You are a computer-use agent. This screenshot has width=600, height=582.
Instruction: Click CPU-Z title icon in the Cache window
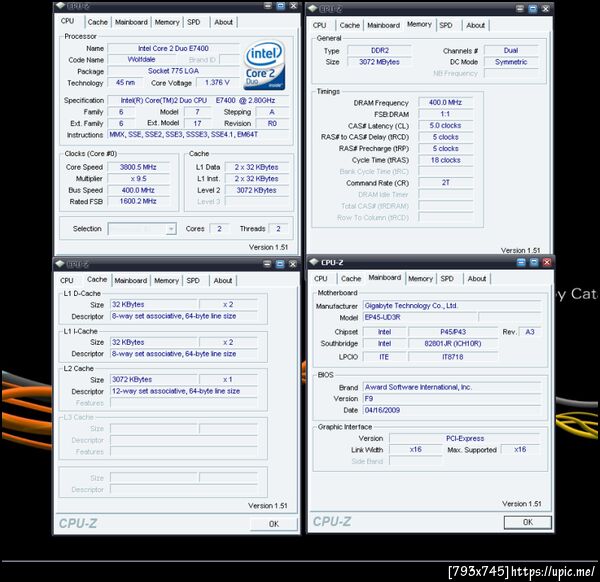pyautogui.click(x=60, y=264)
